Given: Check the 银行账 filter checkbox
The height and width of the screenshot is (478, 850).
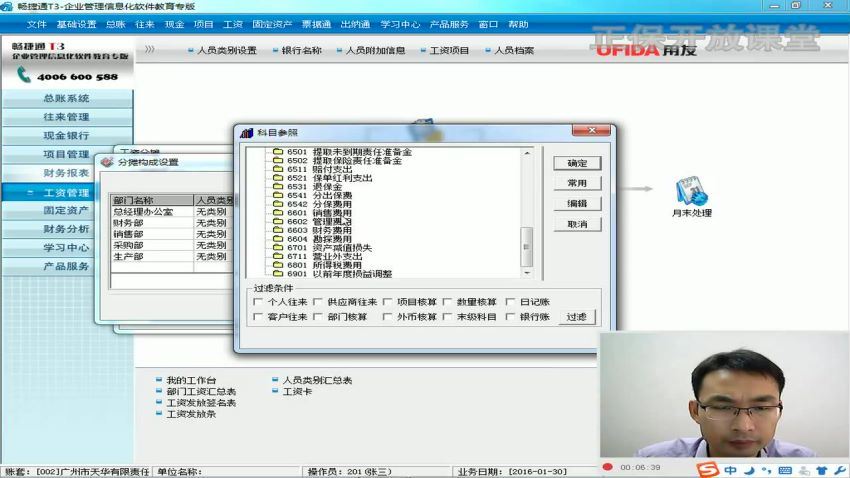Looking at the screenshot, I should coord(510,316).
